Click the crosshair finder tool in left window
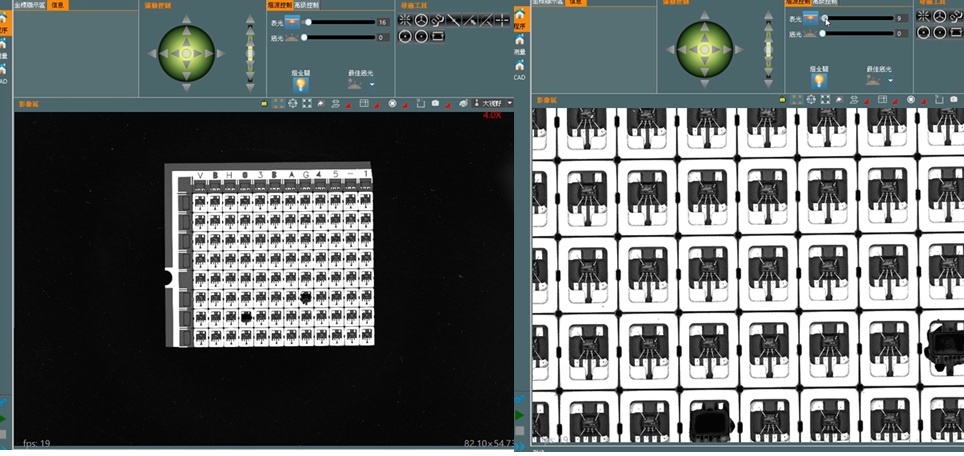Image resolution: width=964 pixels, height=456 pixels. coord(502,20)
